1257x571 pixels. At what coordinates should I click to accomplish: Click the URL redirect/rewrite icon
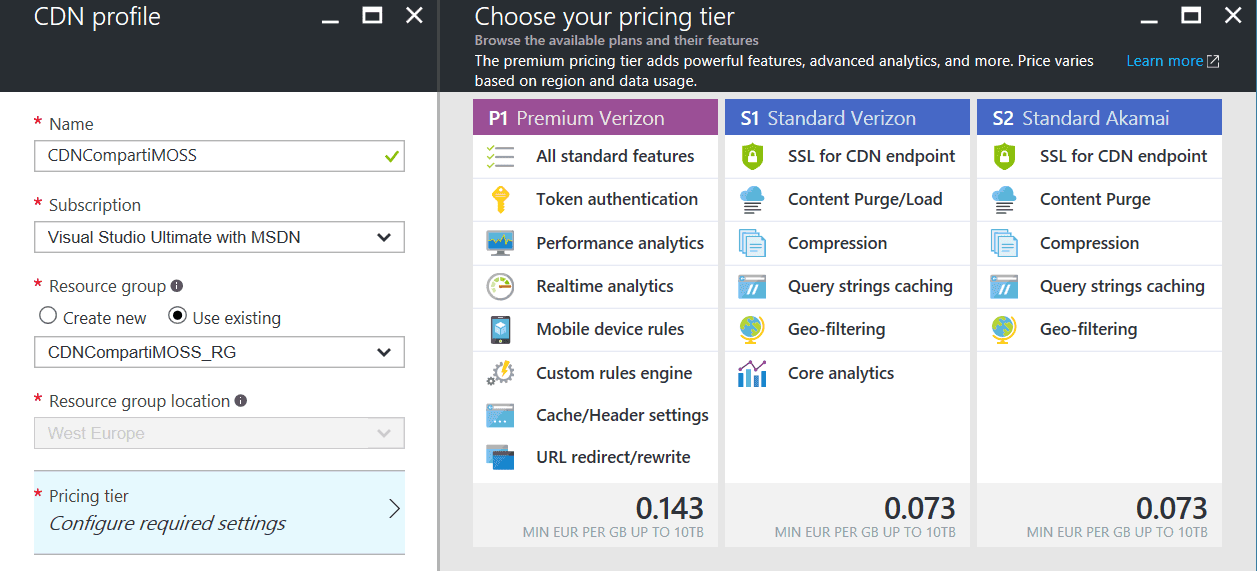[x=500, y=457]
